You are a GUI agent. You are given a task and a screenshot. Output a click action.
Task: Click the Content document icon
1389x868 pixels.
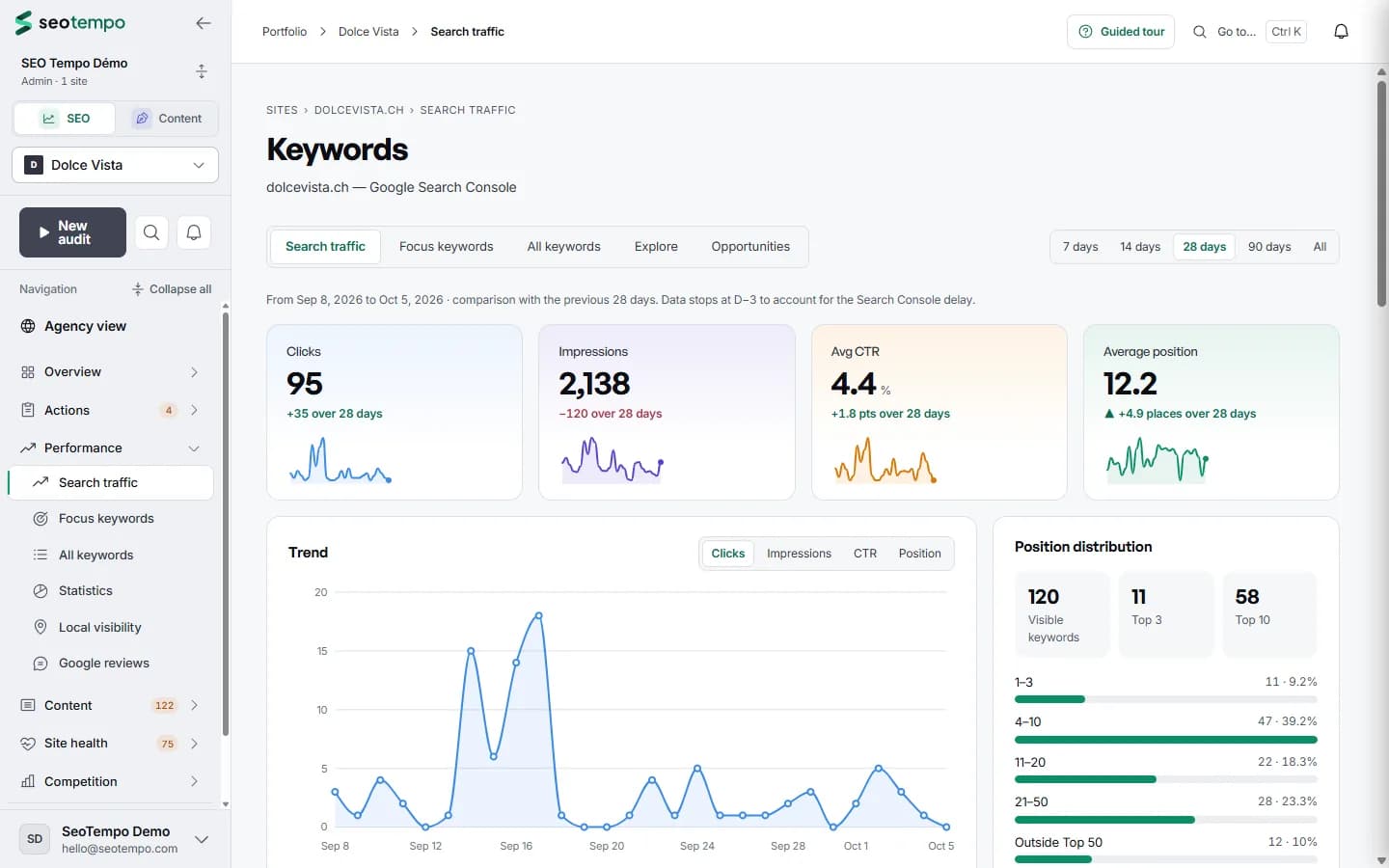pos(28,705)
